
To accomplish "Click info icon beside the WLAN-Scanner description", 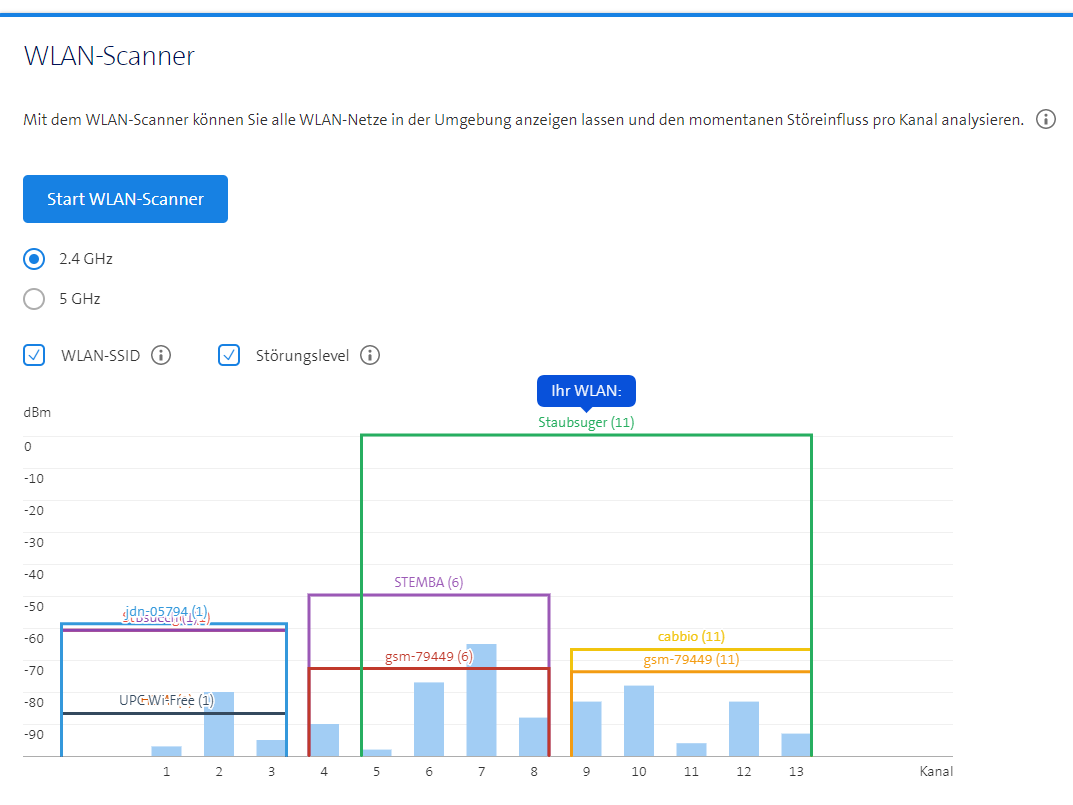I will (1046, 120).
